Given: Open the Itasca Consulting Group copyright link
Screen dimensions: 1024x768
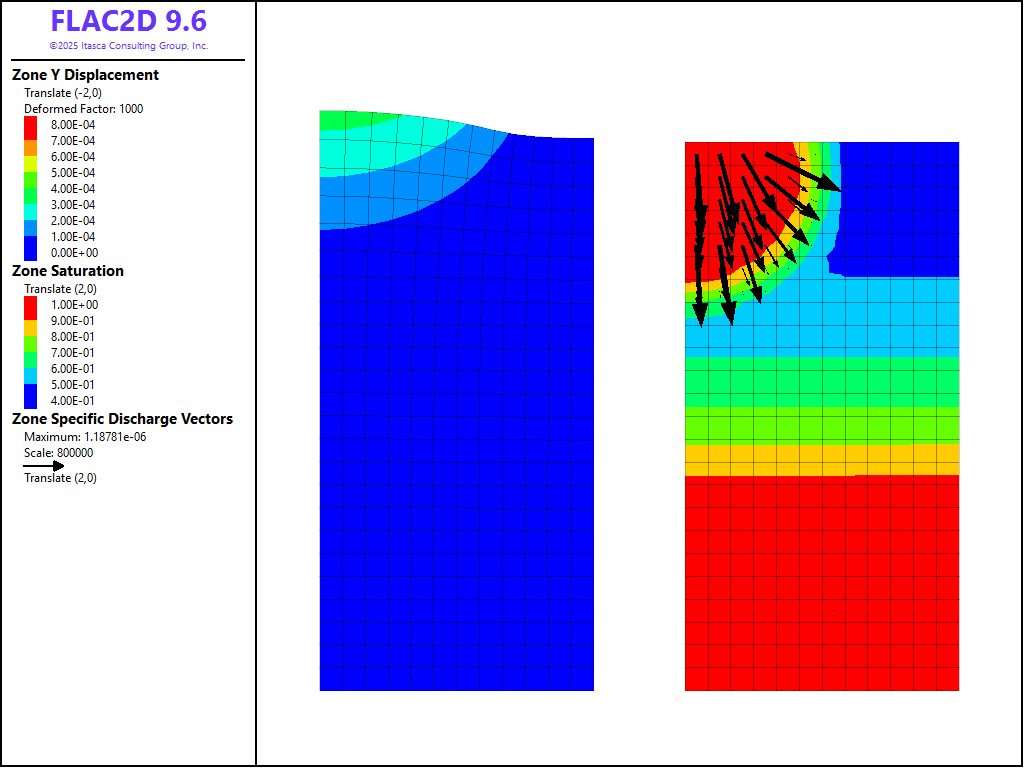Looking at the screenshot, I should click(x=128, y=46).
